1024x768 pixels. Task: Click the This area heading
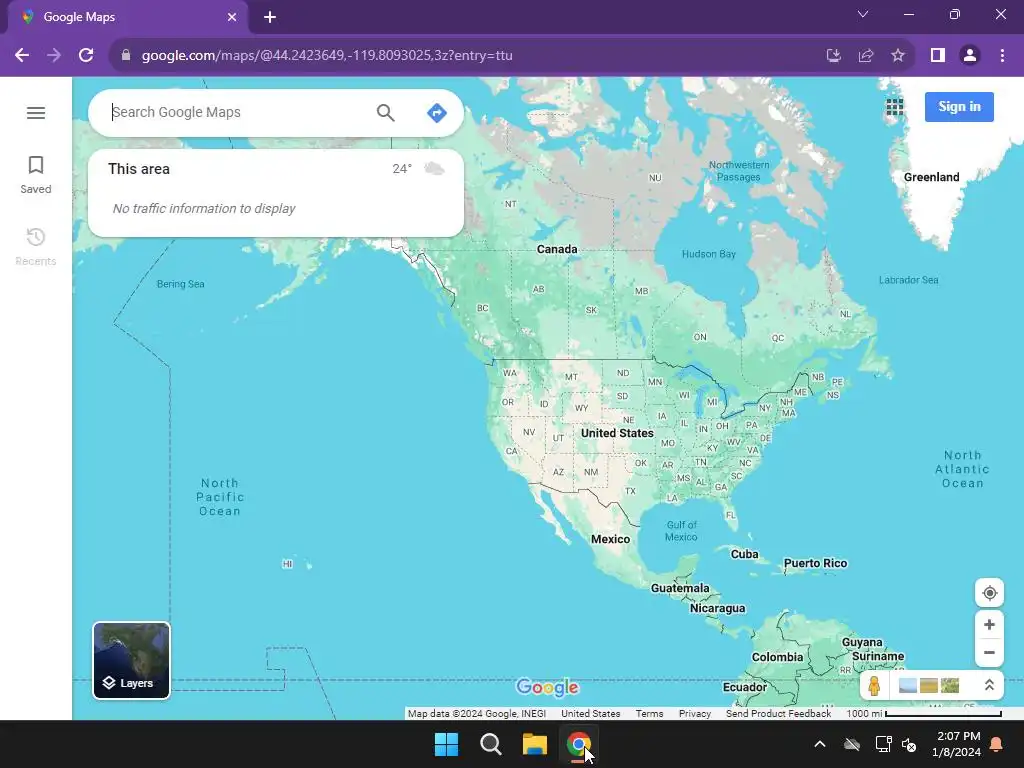139,169
